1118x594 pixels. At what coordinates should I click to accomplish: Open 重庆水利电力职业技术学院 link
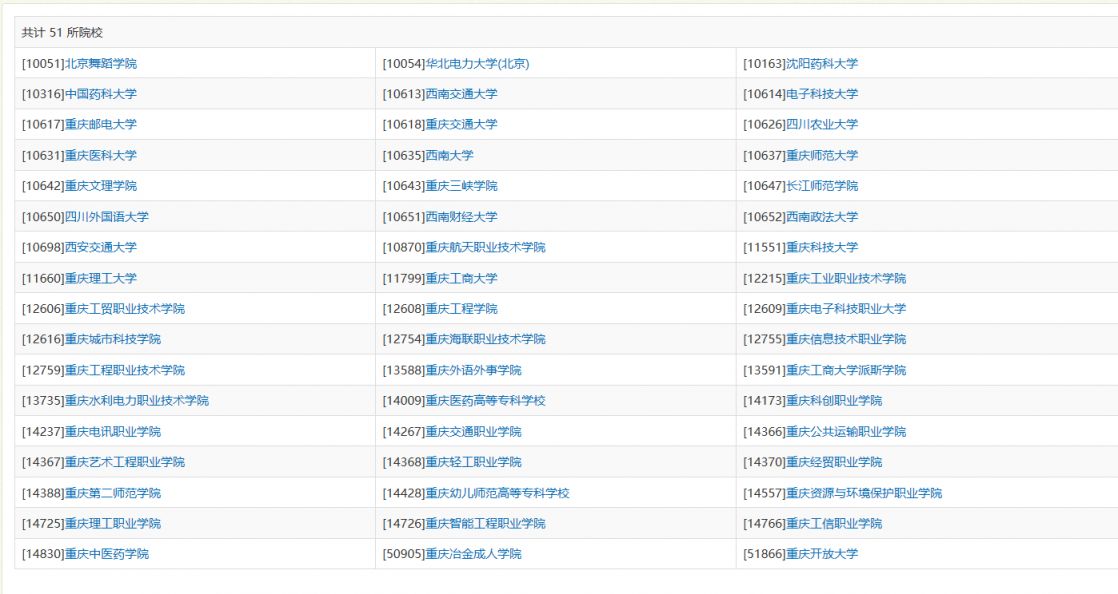point(137,401)
